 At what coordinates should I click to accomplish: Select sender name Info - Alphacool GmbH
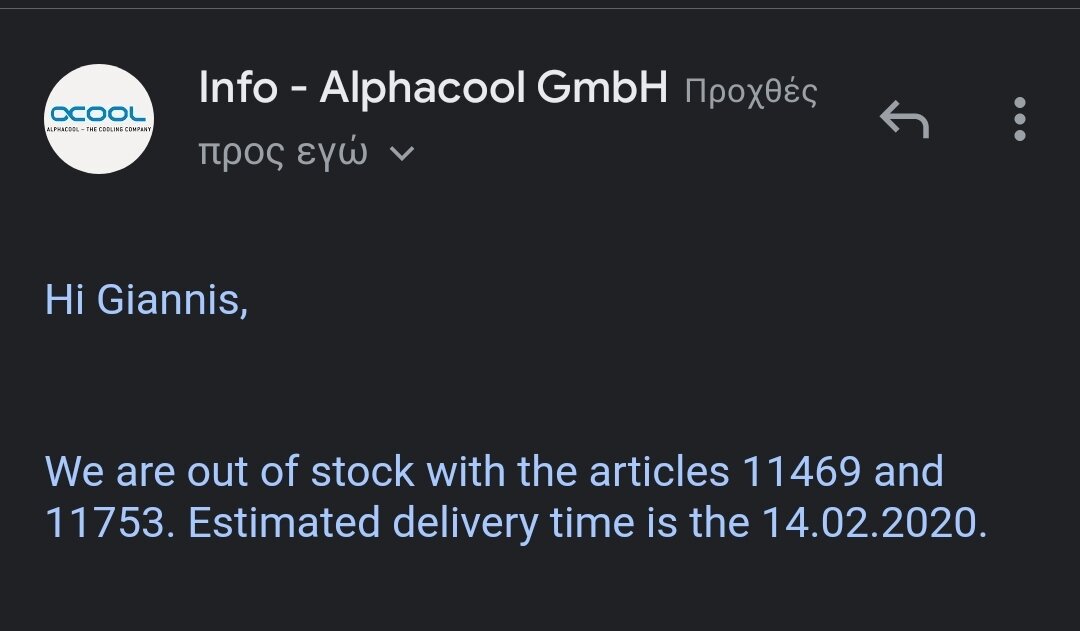[433, 88]
